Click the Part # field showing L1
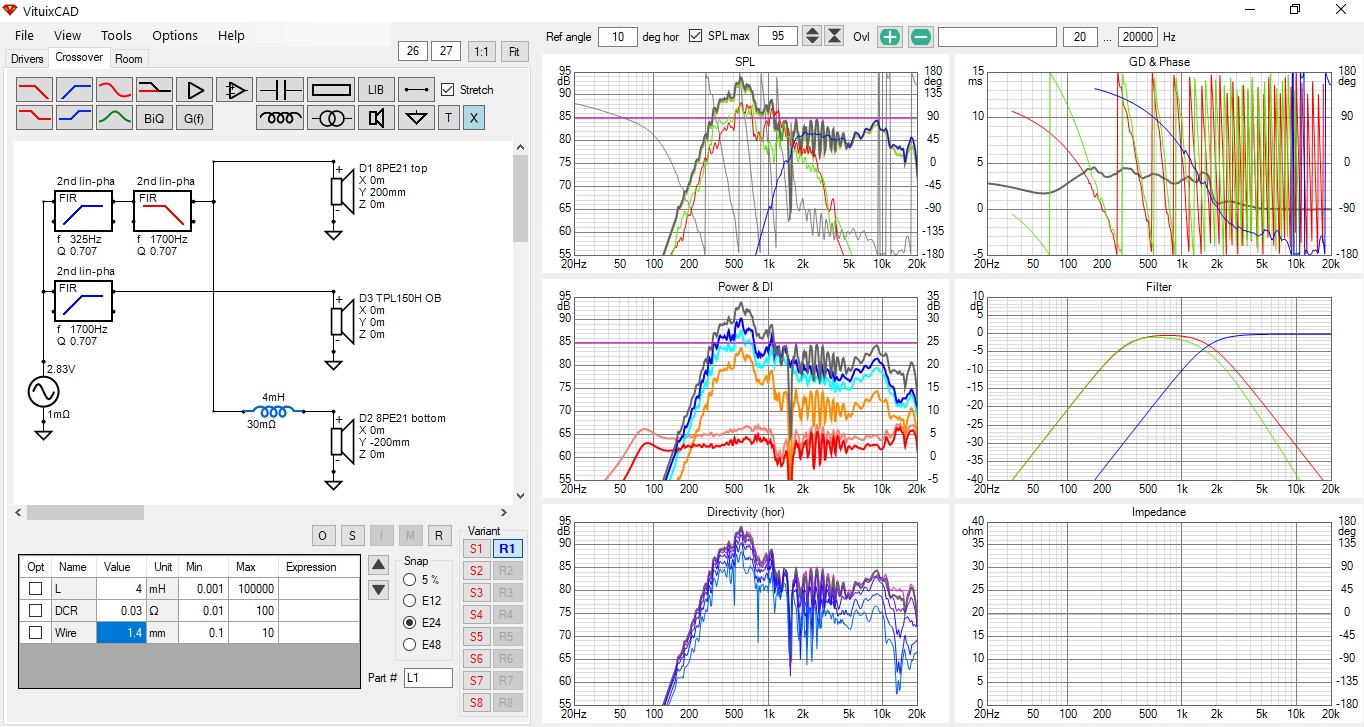This screenshot has width=1364, height=727. 428,678
